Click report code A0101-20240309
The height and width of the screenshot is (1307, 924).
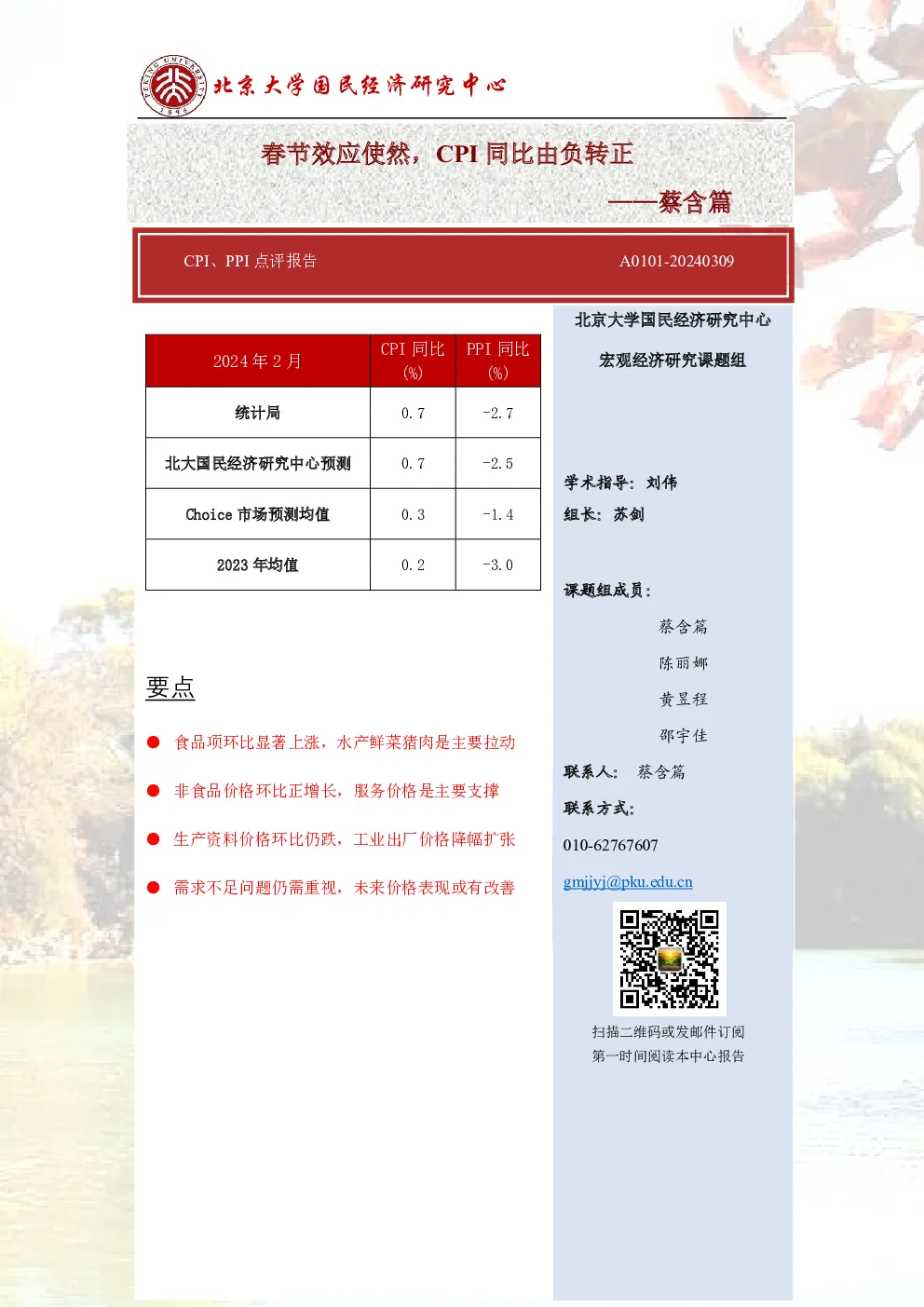(x=676, y=261)
